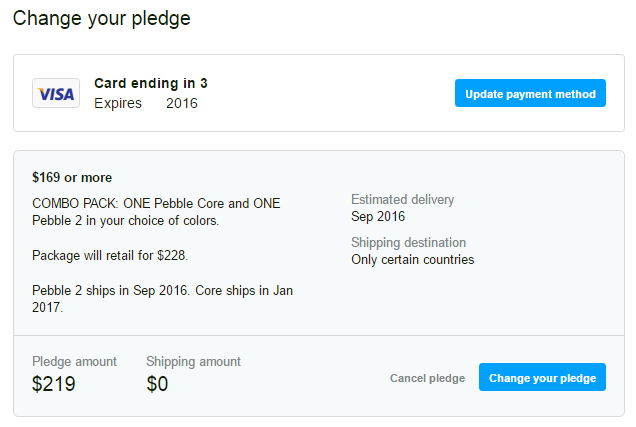Select the '$169 or more' reward title
Image resolution: width=636 pixels, height=427 pixels.
[x=72, y=178]
